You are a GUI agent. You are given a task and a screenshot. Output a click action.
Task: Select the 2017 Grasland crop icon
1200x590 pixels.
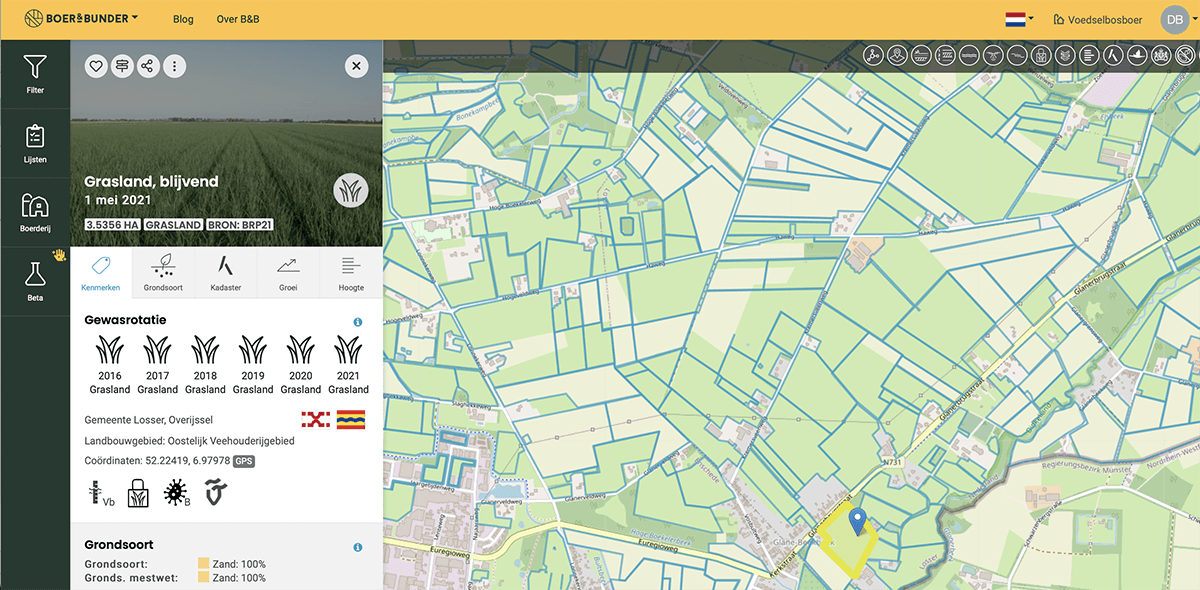(157, 349)
